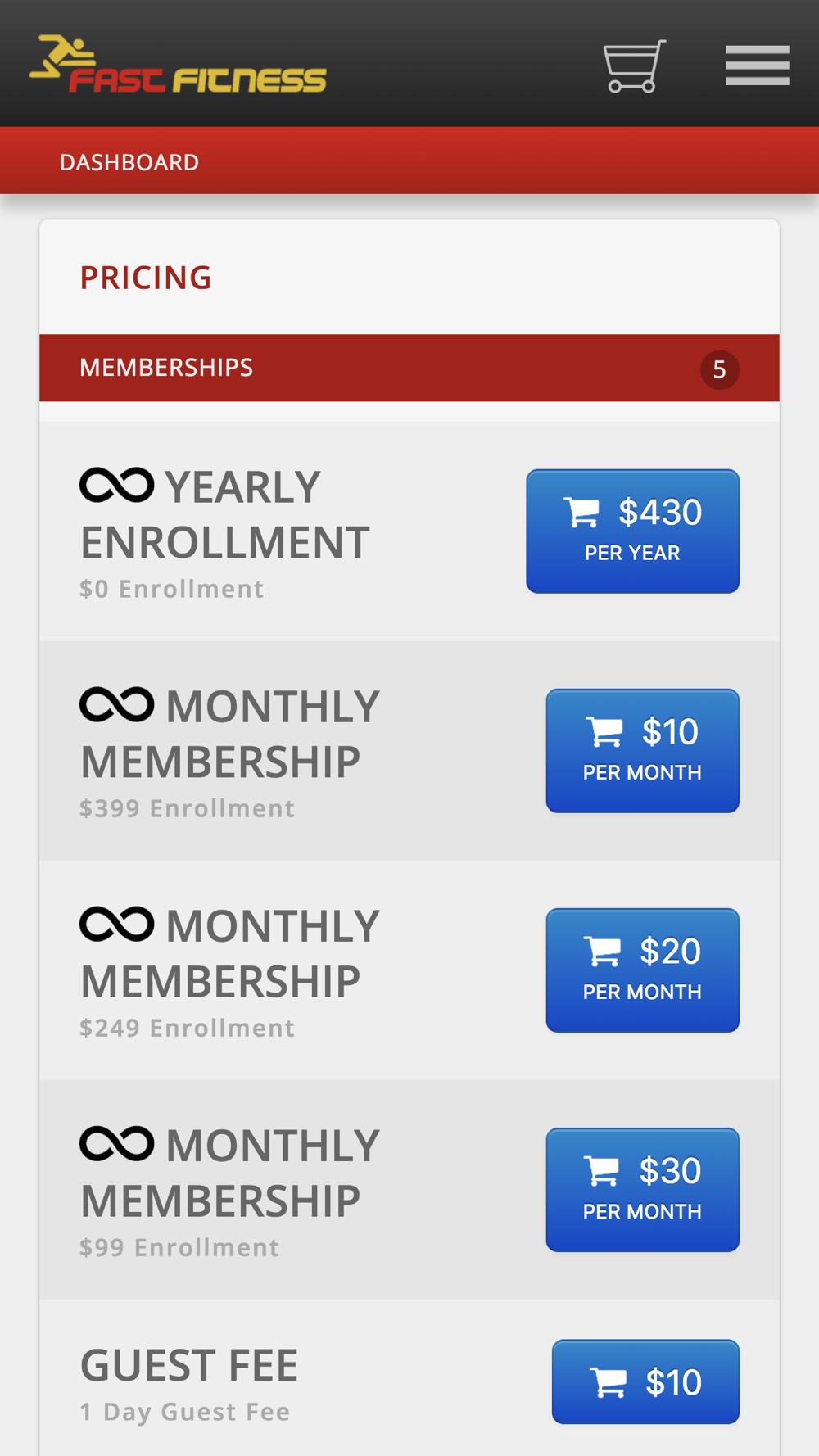
Task: Collapse the Memberships section header
Action: click(x=409, y=368)
